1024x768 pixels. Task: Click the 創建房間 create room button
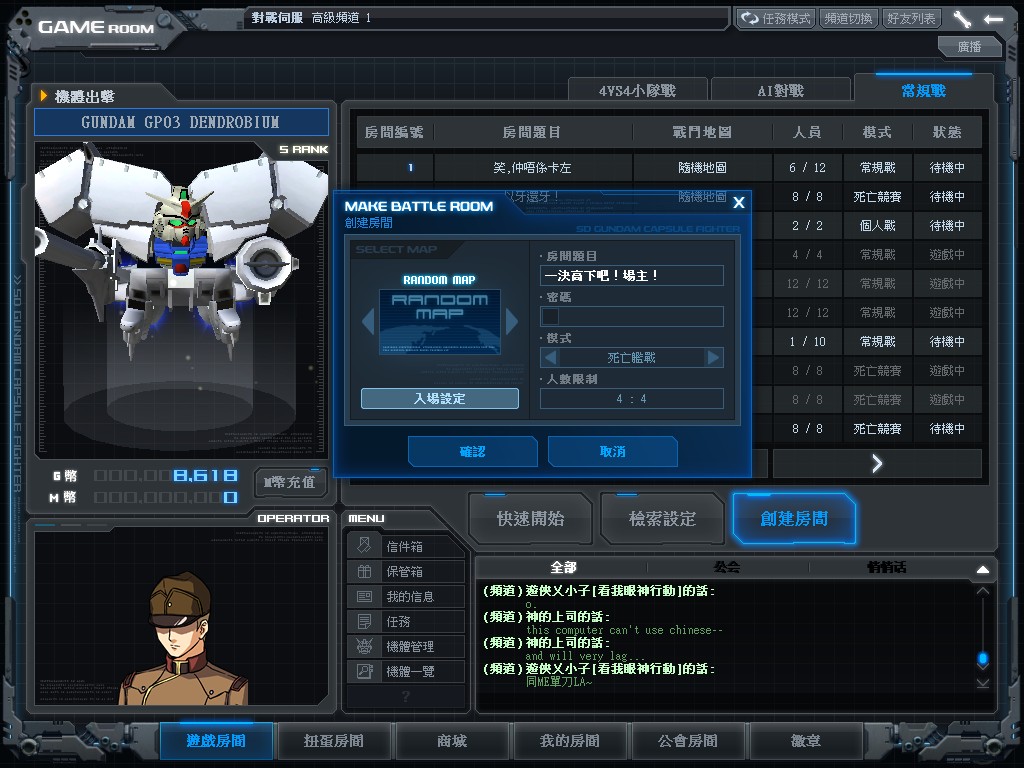click(794, 519)
